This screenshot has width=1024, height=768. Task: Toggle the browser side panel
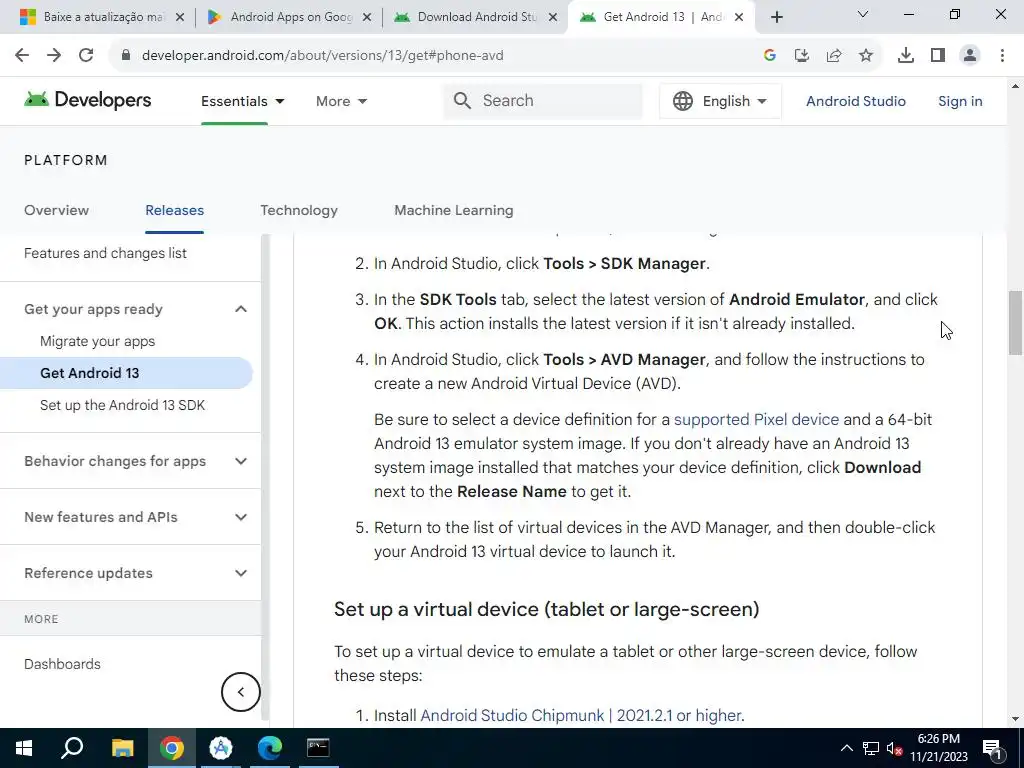click(938, 56)
